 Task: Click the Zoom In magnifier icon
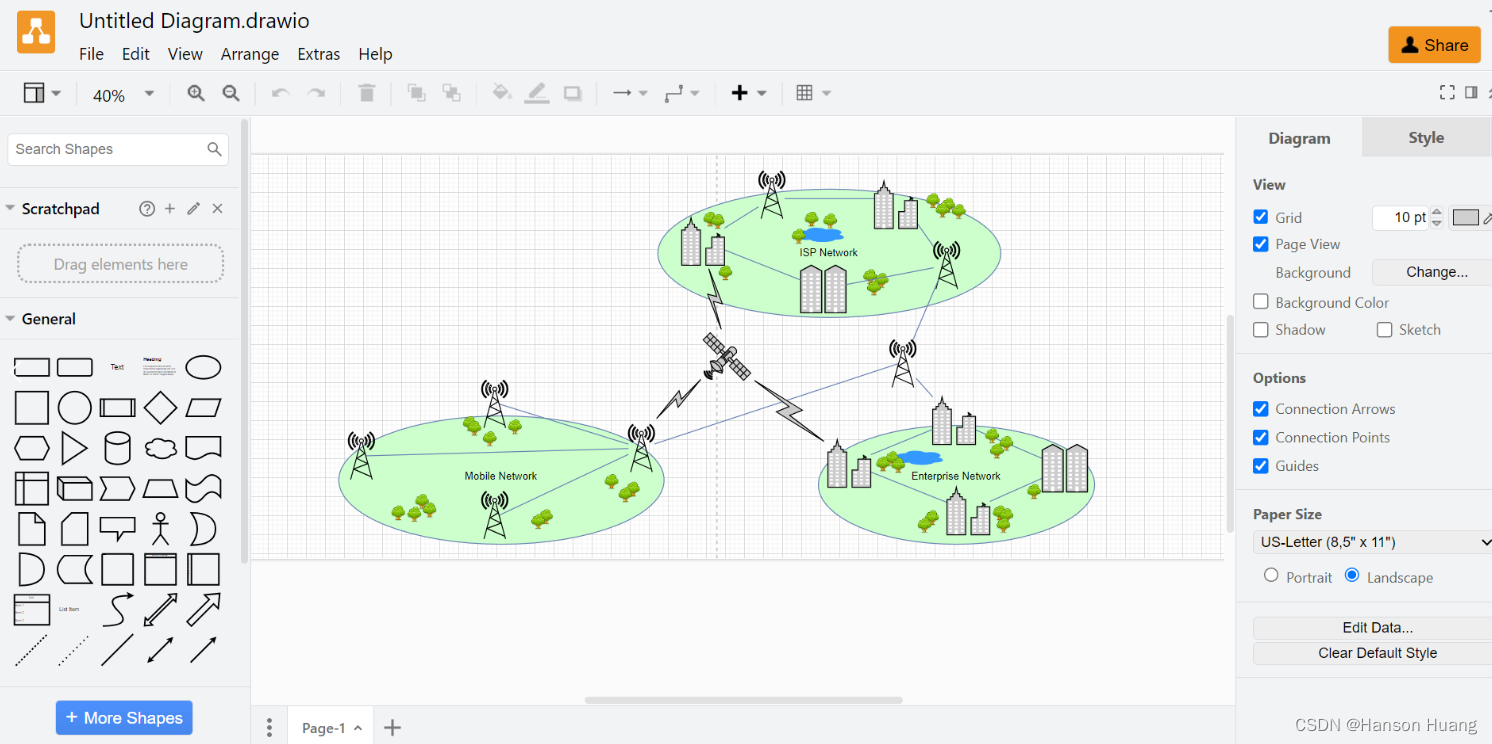tap(196, 92)
